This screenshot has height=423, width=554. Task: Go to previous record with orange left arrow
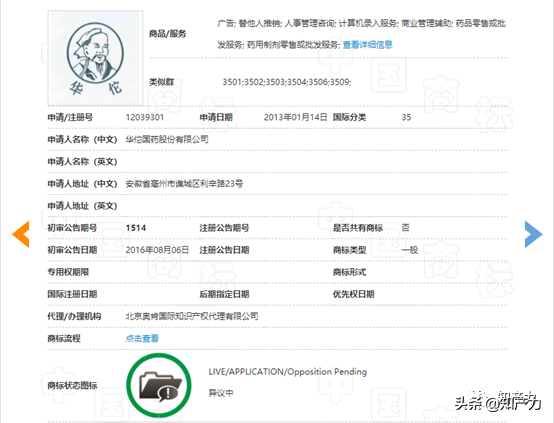(x=21, y=234)
